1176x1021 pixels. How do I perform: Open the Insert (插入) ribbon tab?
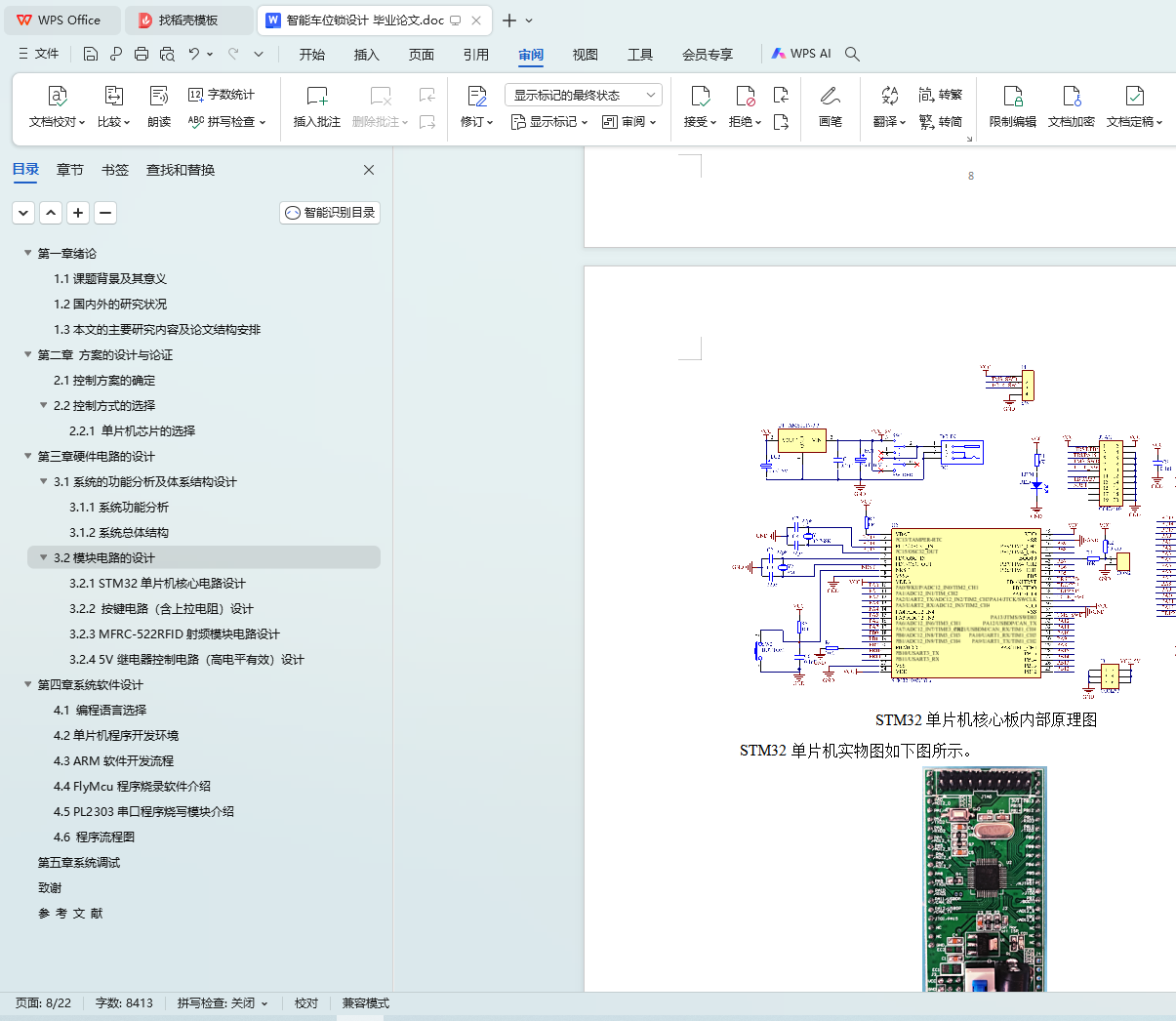coord(366,55)
